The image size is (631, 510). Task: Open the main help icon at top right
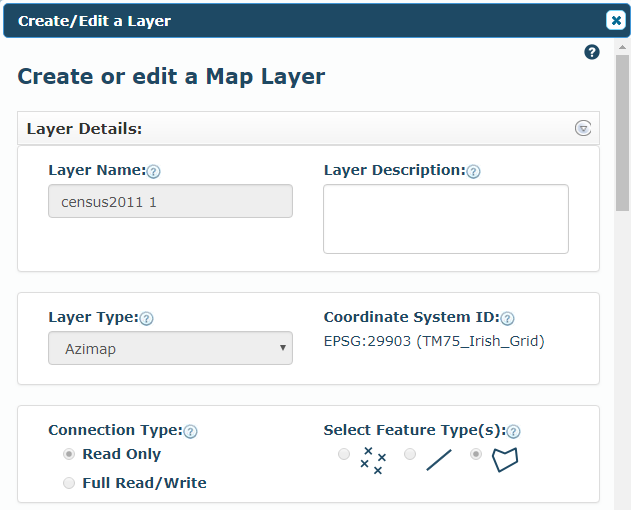coord(592,52)
